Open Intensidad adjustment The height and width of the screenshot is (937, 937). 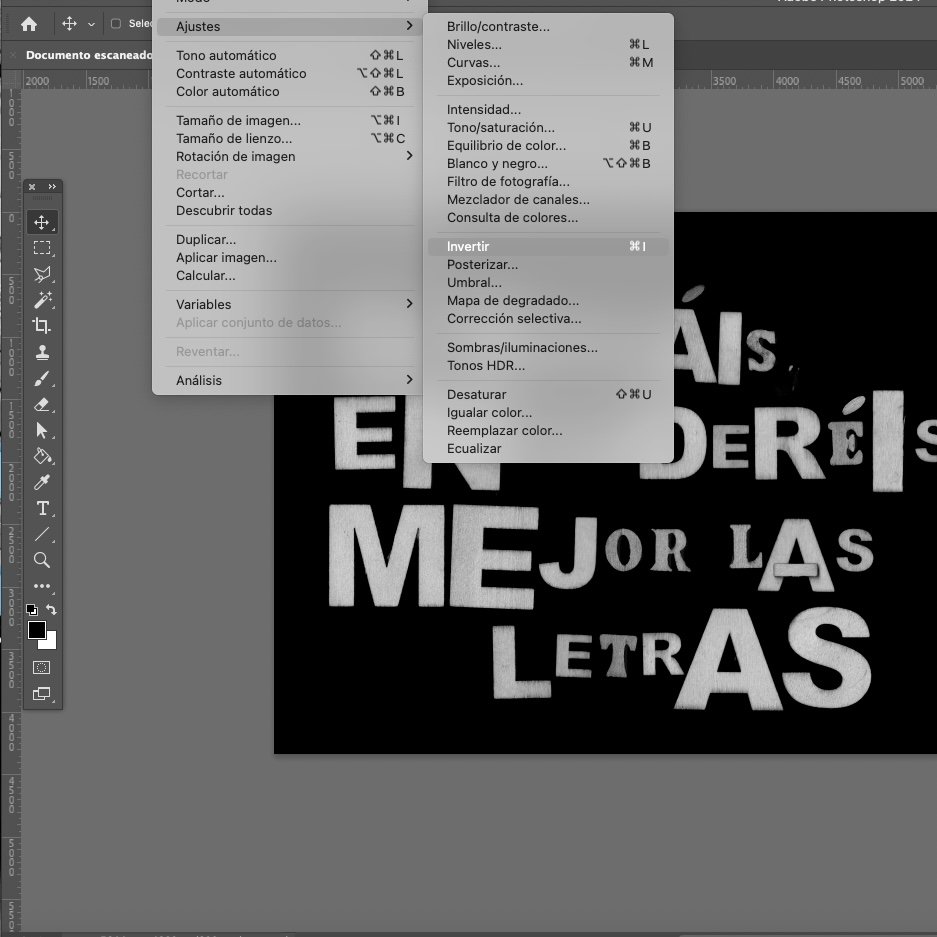548,109
